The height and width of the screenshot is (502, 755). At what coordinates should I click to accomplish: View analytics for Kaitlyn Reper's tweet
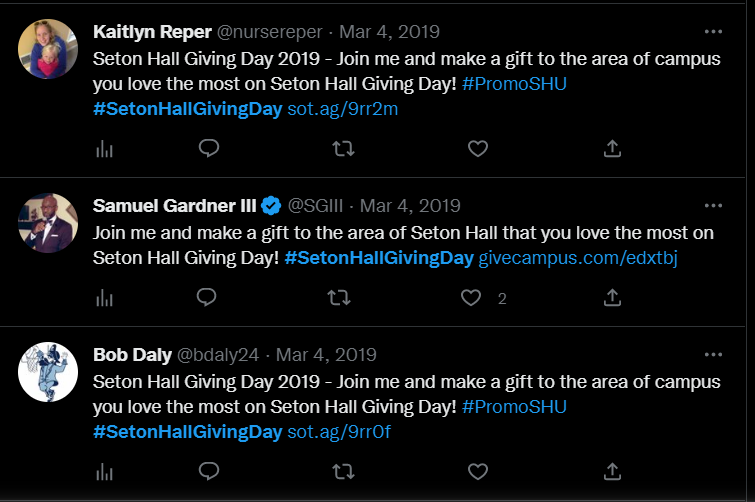[104, 148]
